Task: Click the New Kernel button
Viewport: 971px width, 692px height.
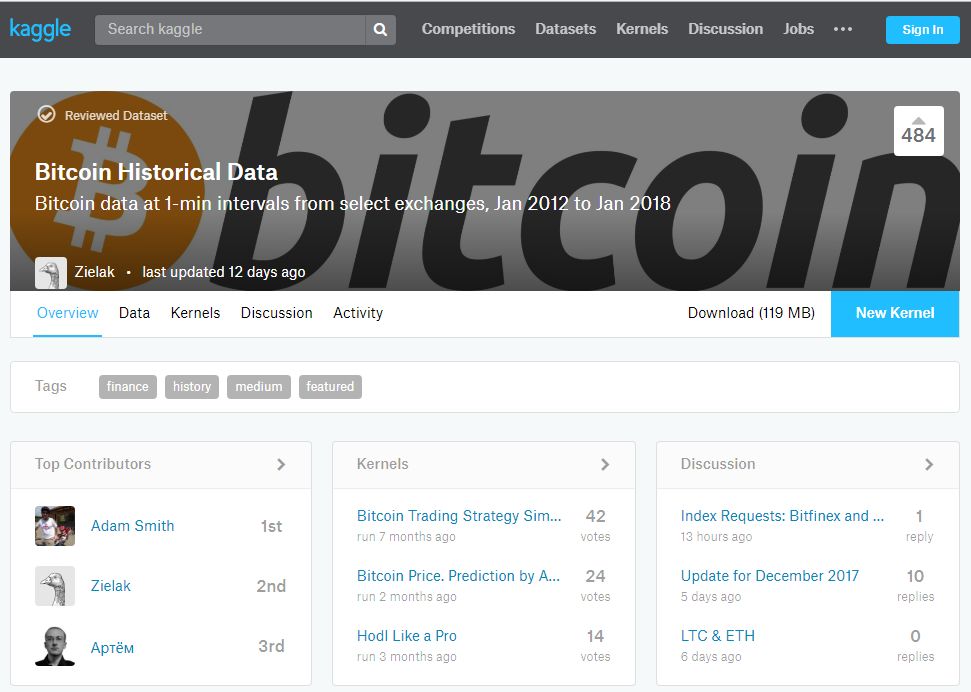Action: 895,313
